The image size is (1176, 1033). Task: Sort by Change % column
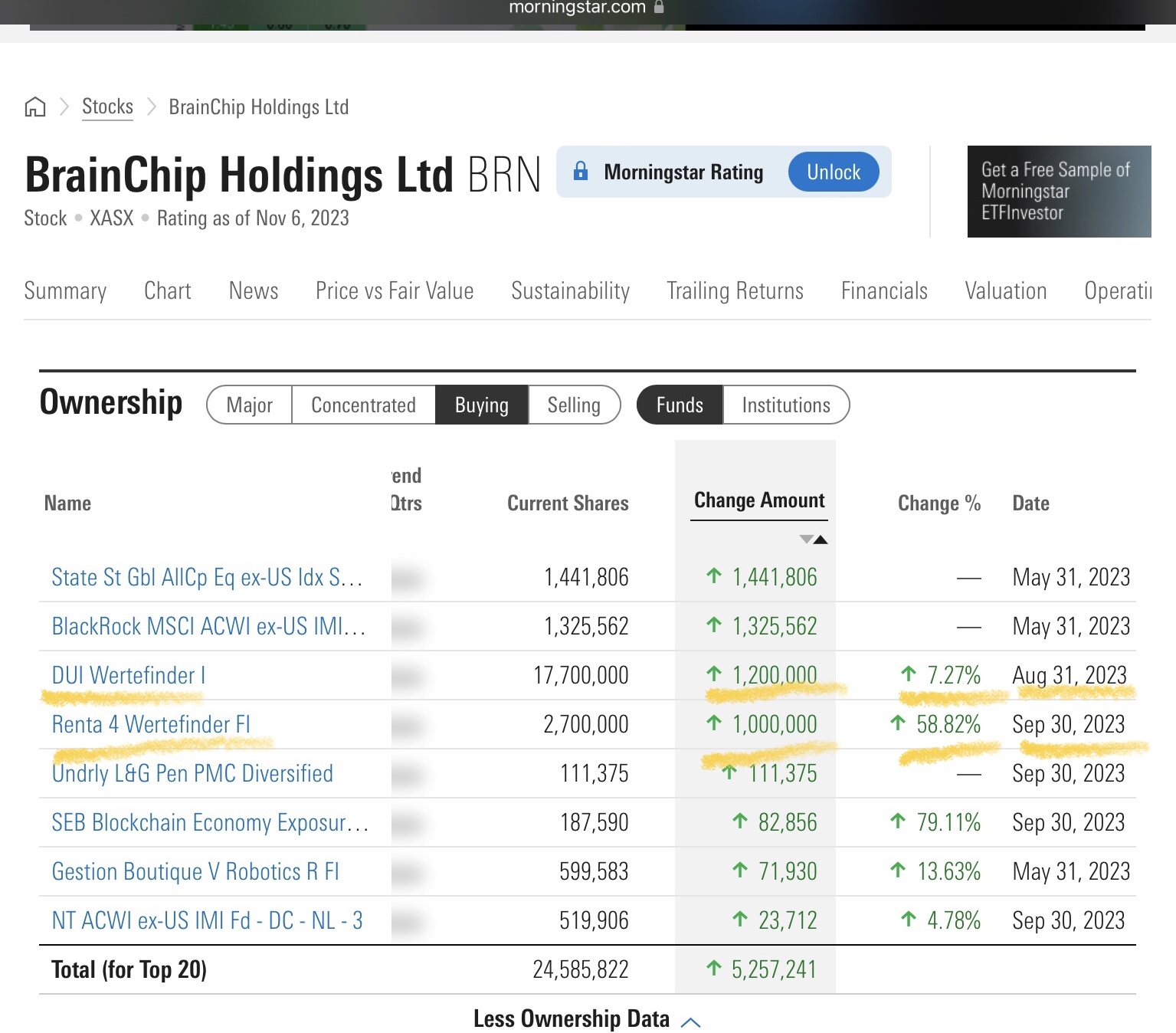pyautogui.click(x=939, y=503)
